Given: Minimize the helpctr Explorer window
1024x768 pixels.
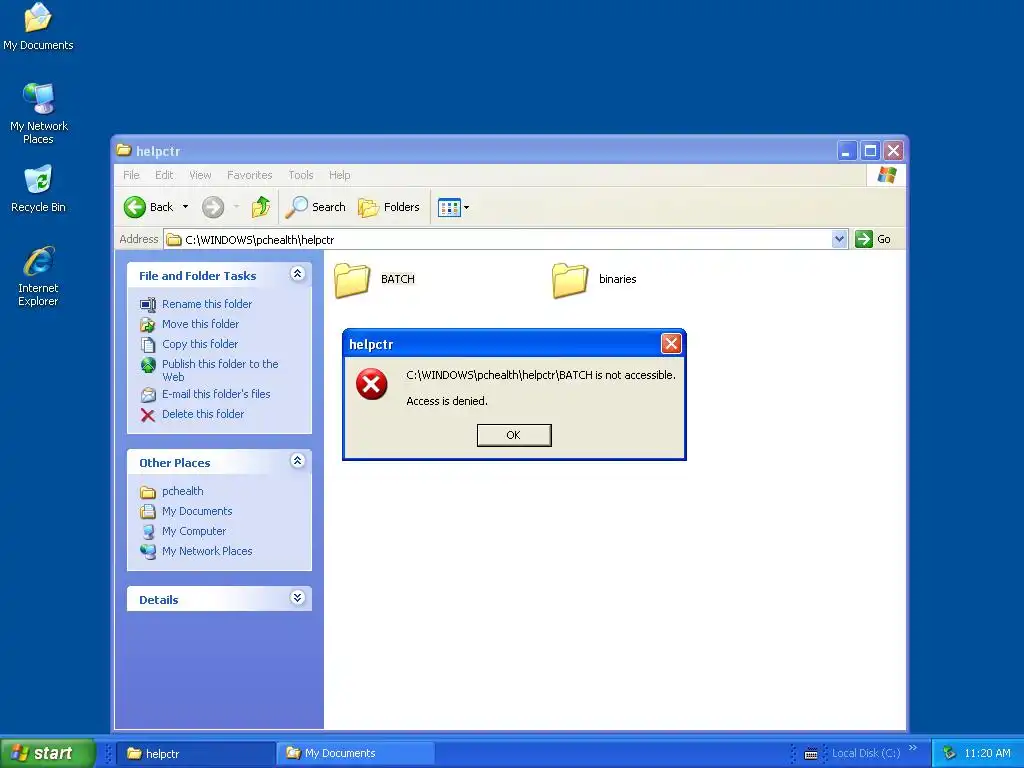Looking at the screenshot, I should [x=846, y=152].
